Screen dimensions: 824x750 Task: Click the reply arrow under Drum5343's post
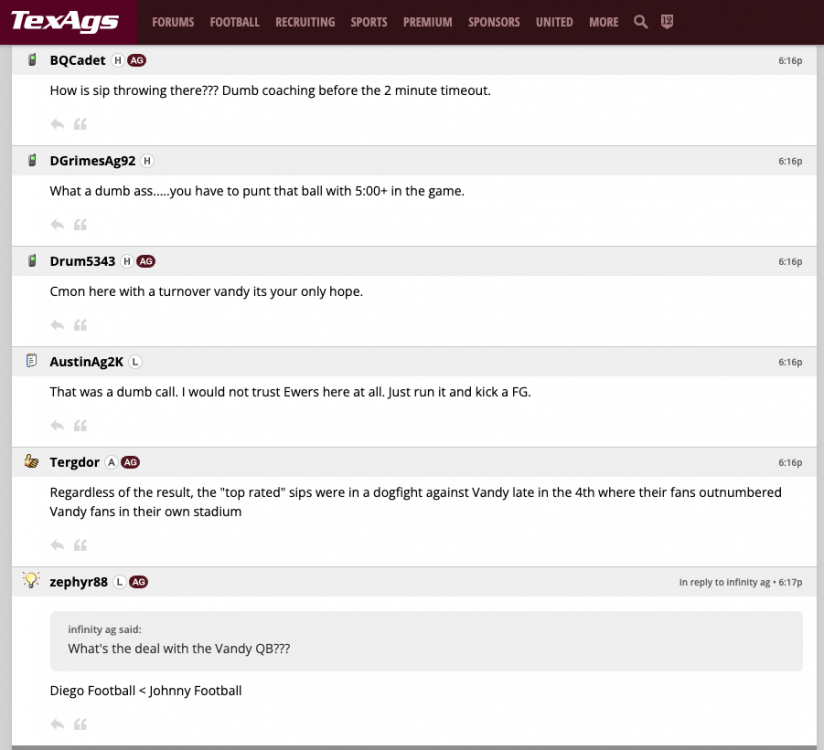(x=57, y=325)
